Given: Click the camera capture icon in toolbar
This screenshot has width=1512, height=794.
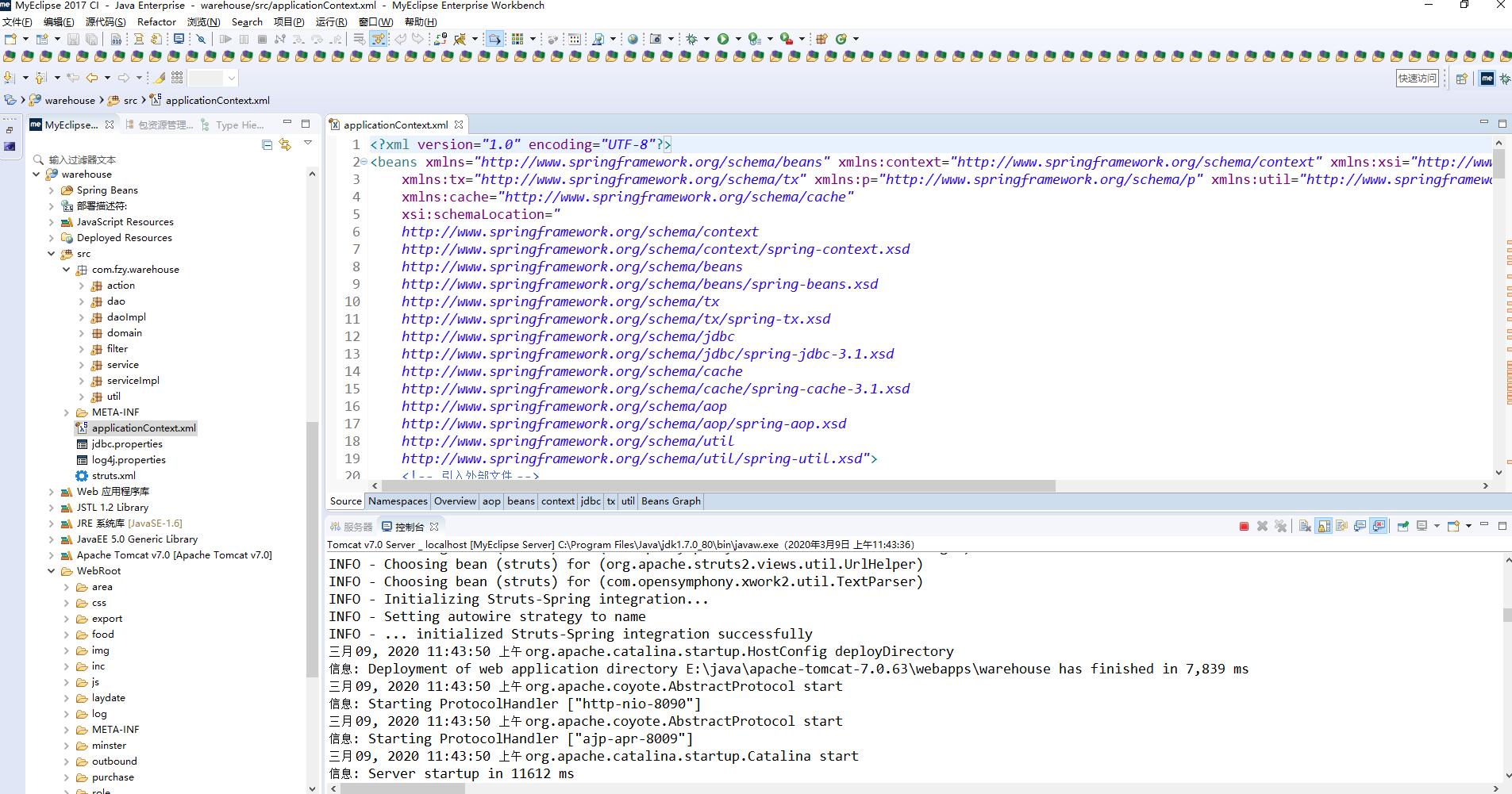Looking at the screenshot, I should click(656, 39).
